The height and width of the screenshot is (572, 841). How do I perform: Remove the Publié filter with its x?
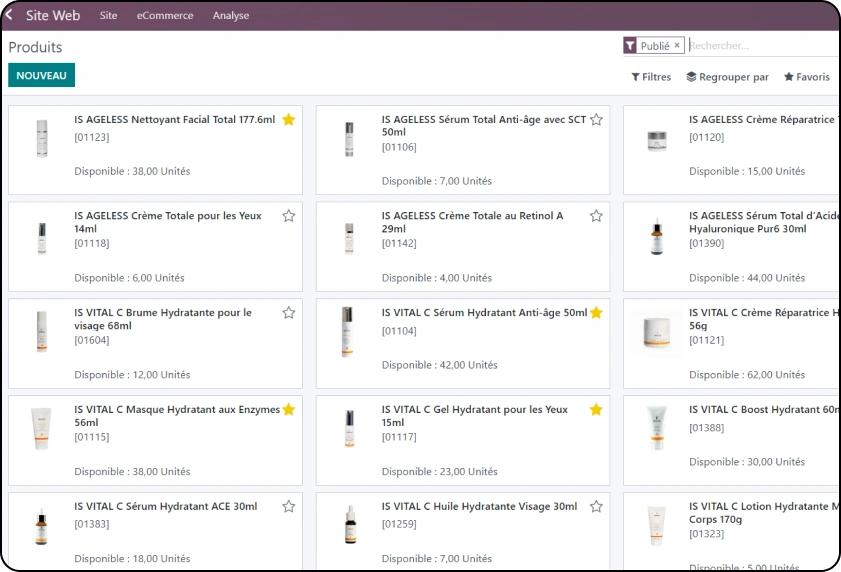(677, 46)
